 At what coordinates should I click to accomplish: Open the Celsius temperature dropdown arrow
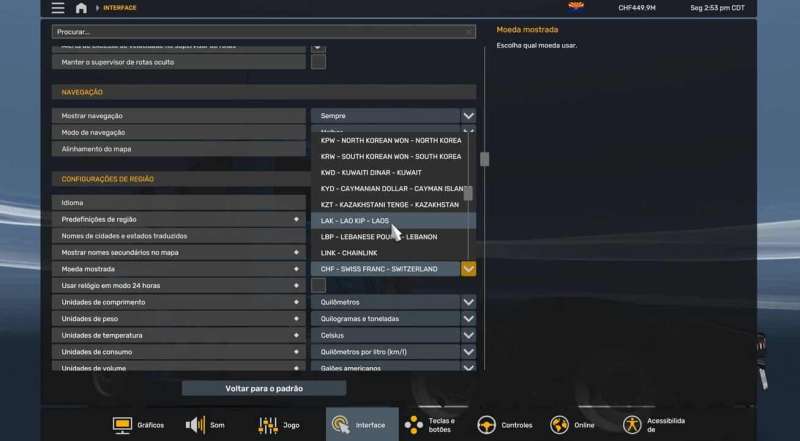(x=468, y=335)
